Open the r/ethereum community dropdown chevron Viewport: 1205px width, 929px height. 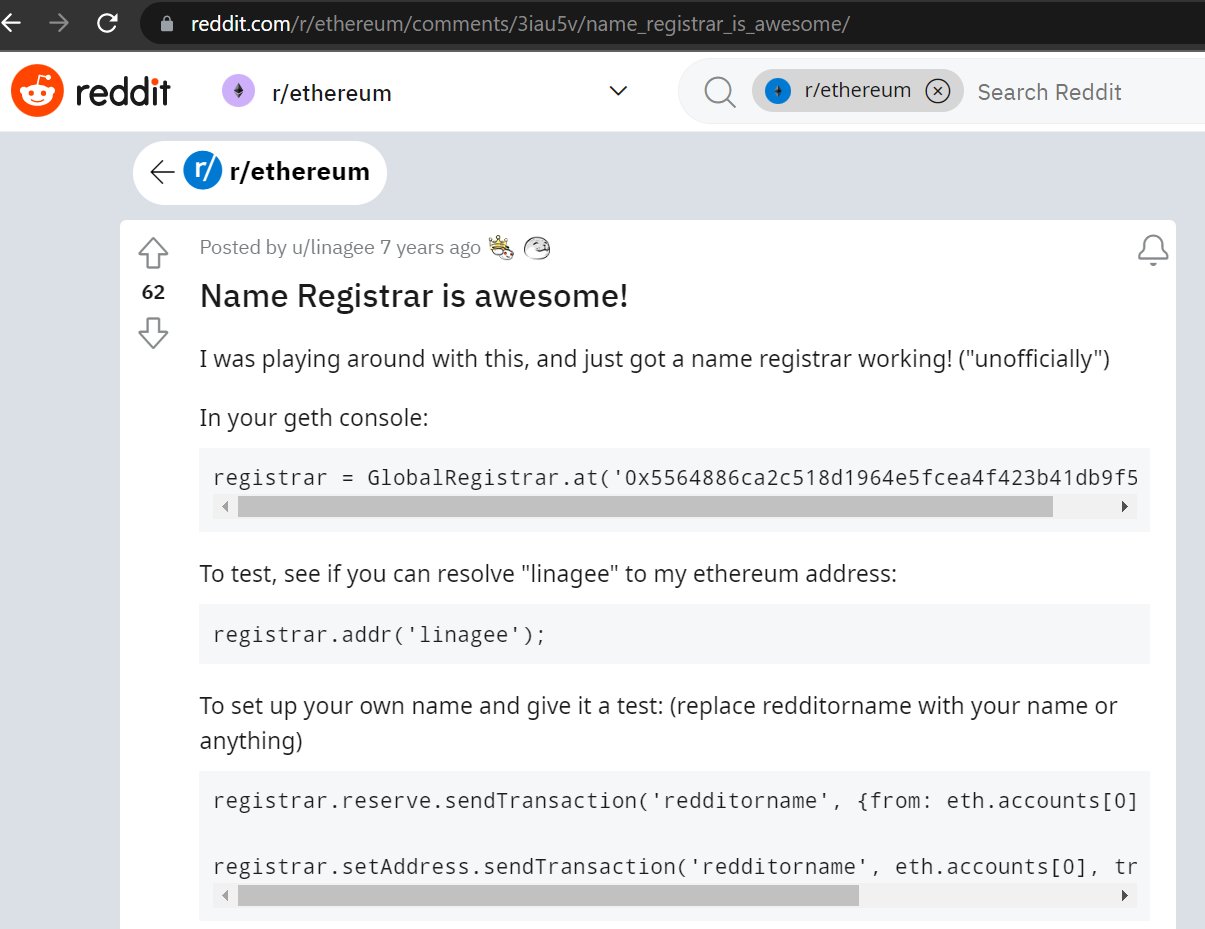618,91
